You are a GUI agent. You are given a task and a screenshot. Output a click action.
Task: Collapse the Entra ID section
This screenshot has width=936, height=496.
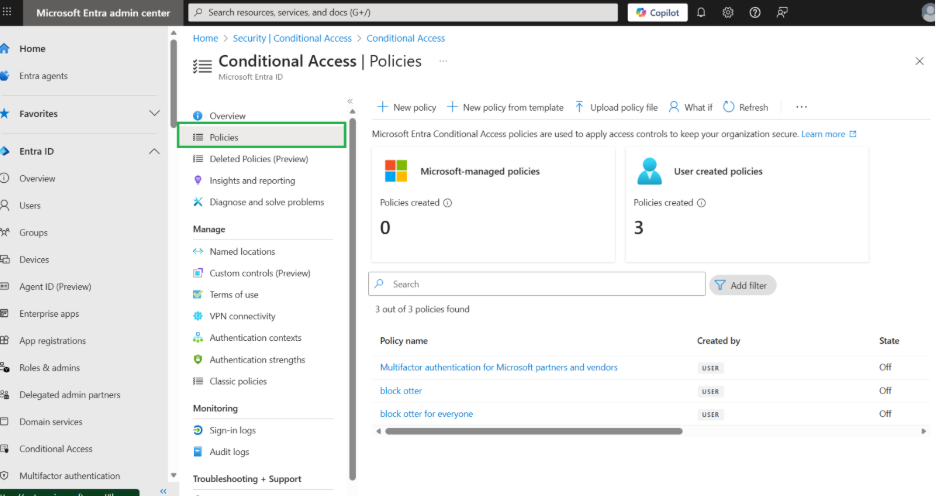[154, 151]
